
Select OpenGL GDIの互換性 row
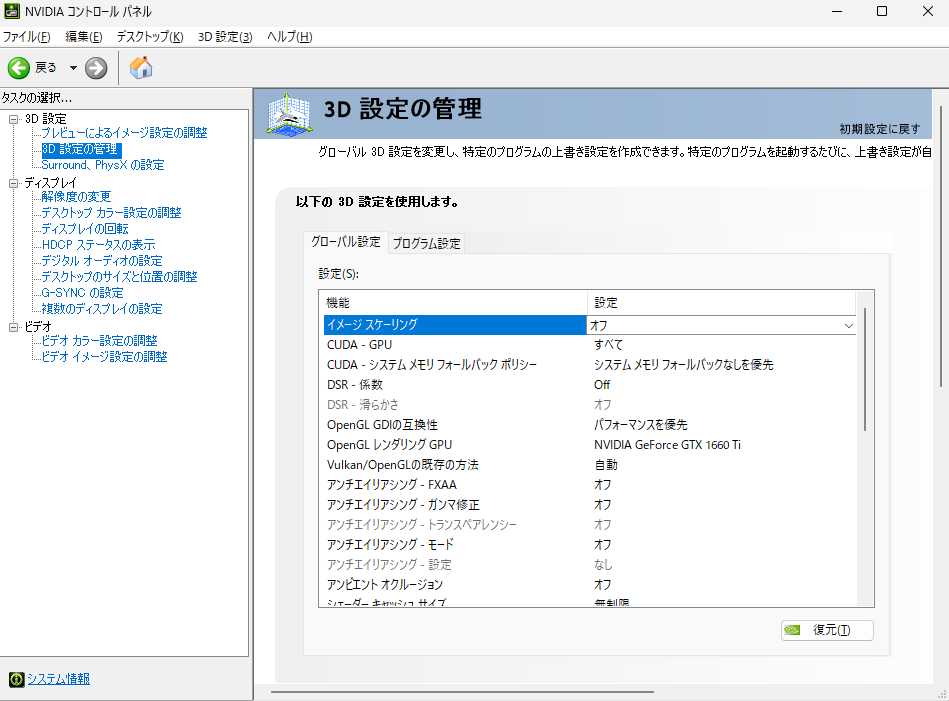click(x=590, y=425)
